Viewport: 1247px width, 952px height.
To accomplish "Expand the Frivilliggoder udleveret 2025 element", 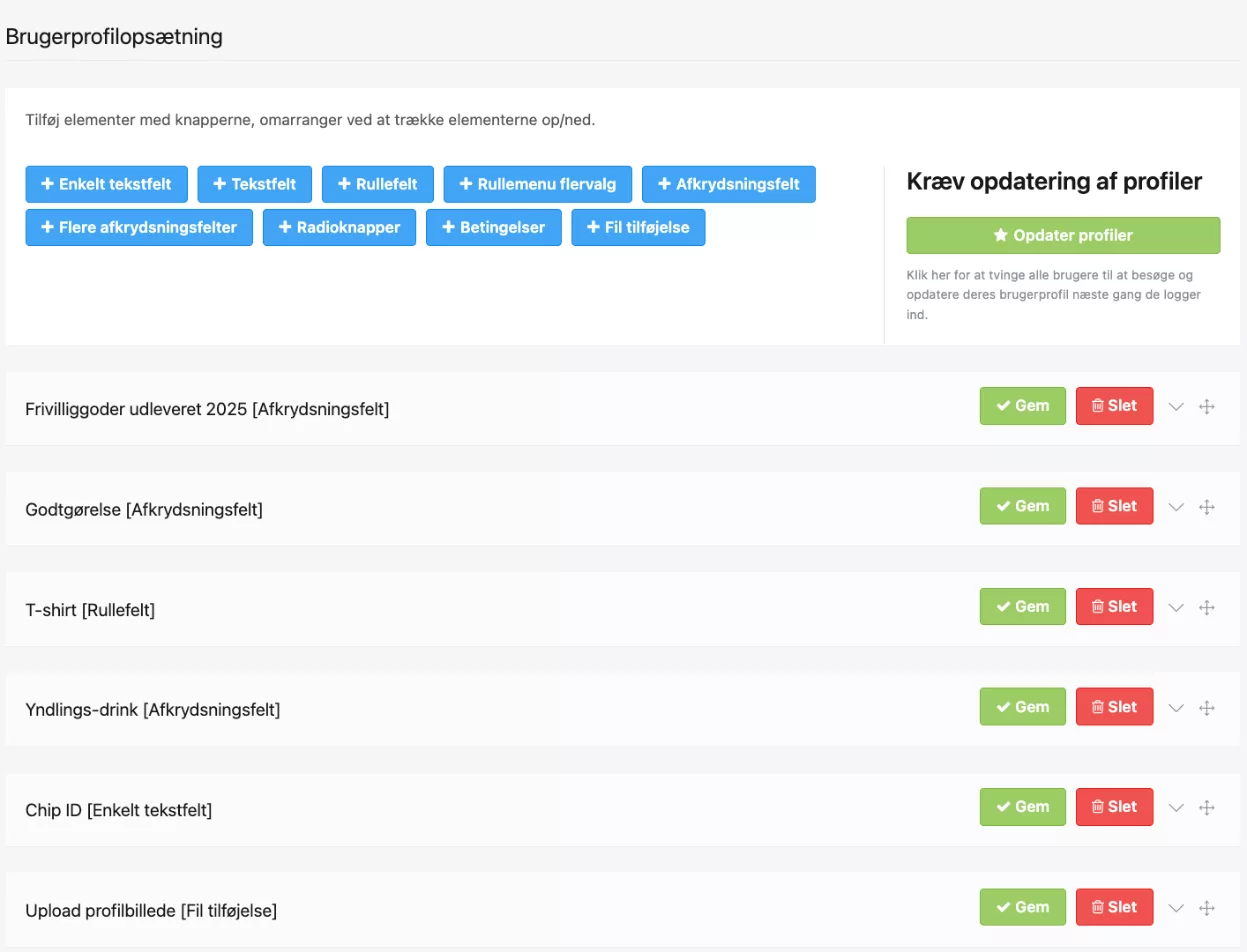I will coord(1176,407).
